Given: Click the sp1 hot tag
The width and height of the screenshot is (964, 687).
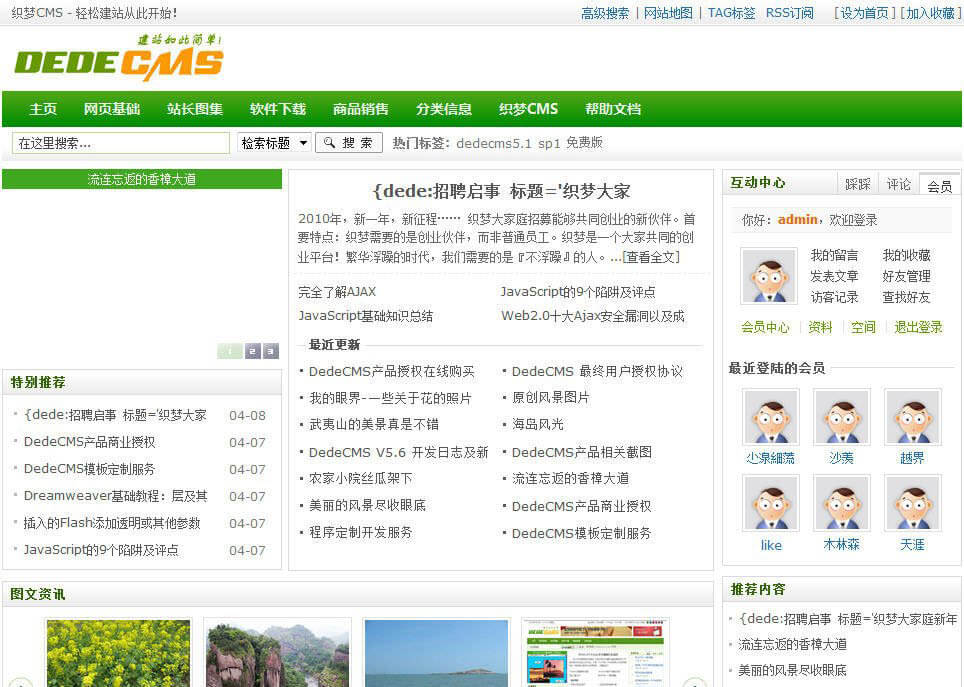Looking at the screenshot, I should click(549, 143).
